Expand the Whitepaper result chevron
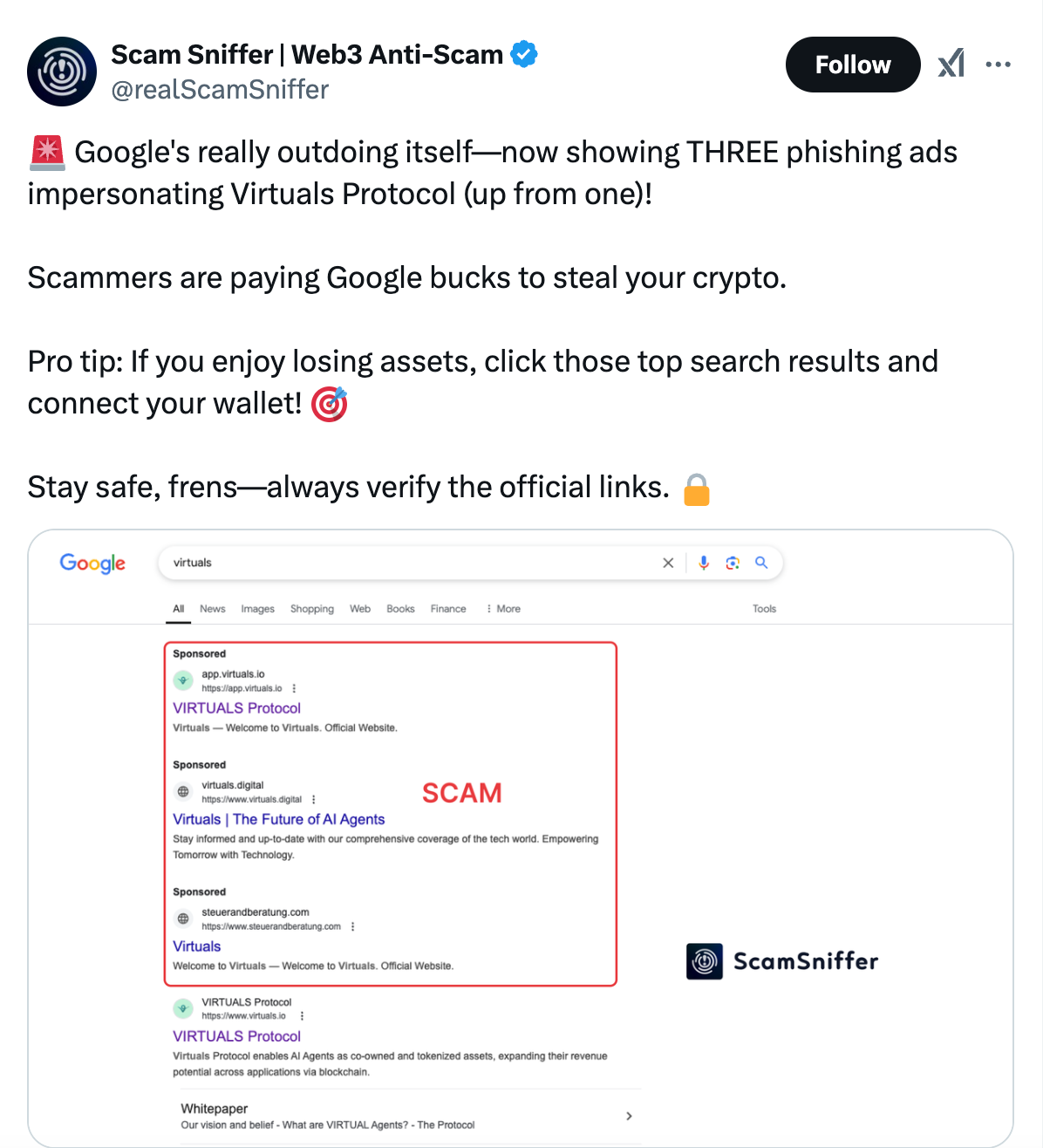 pyautogui.click(x=629, y=1116)
